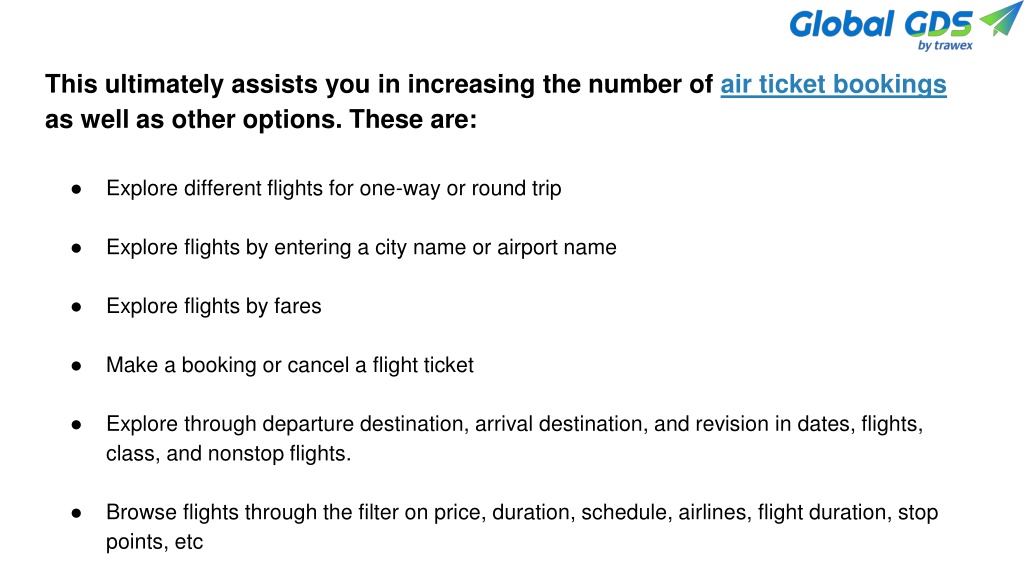Select the line about city or airport name
This screenshot has width=1024, height=576.
361,248
